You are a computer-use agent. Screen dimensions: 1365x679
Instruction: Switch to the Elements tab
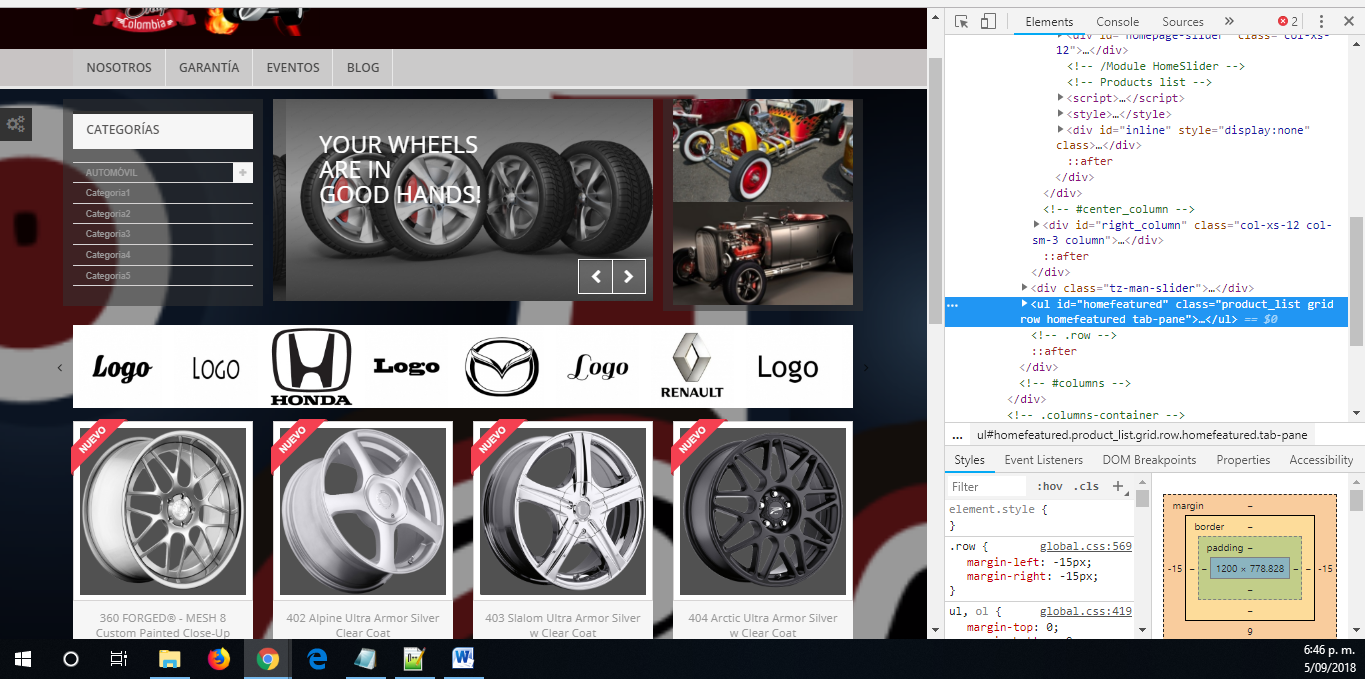(1049, 21)
